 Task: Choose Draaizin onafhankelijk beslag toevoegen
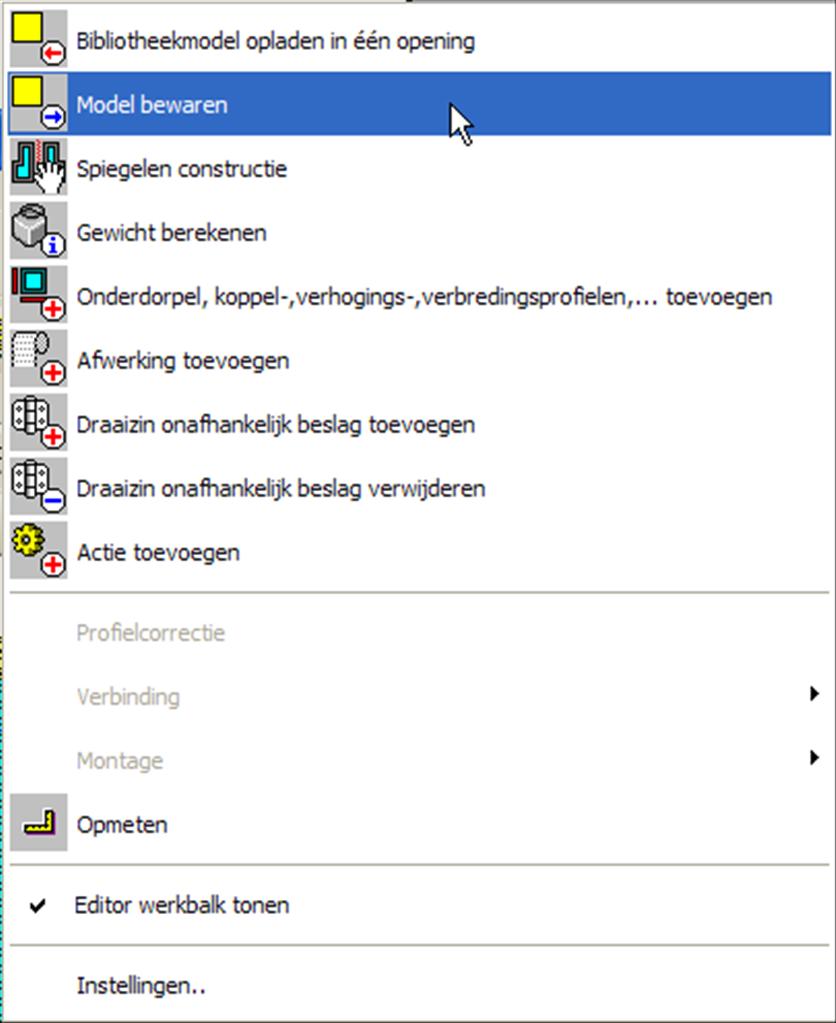click(419, 424)
